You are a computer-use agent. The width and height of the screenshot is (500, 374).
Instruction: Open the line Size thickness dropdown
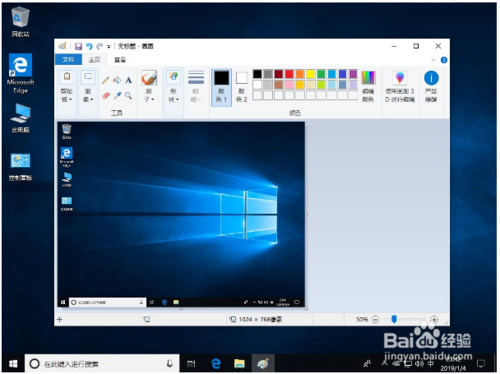[x=196, y=87]
